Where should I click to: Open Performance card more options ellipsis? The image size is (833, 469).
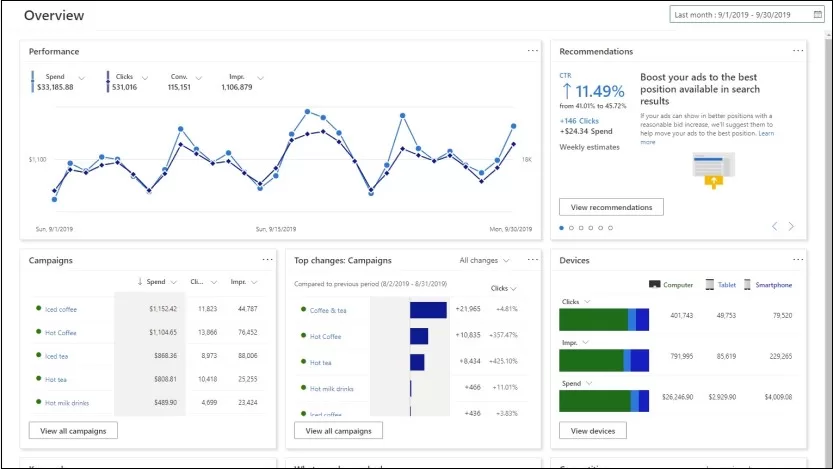tap(532, 50)
